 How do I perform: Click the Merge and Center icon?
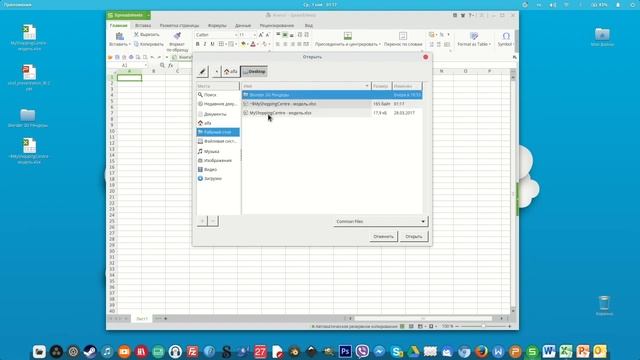pos(348,36)
